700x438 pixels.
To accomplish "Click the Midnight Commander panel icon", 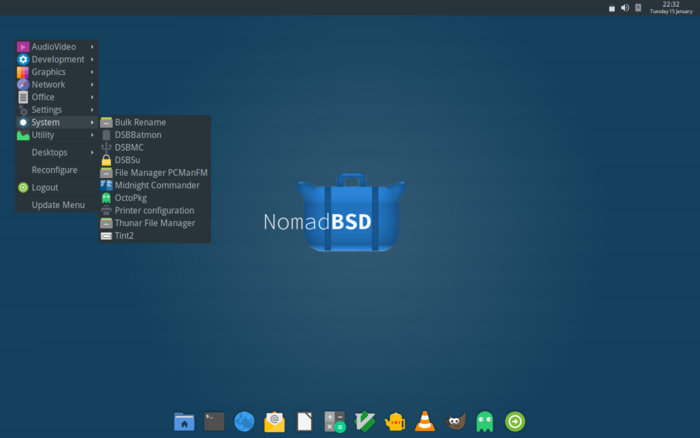I will click(x=106, y=185).
